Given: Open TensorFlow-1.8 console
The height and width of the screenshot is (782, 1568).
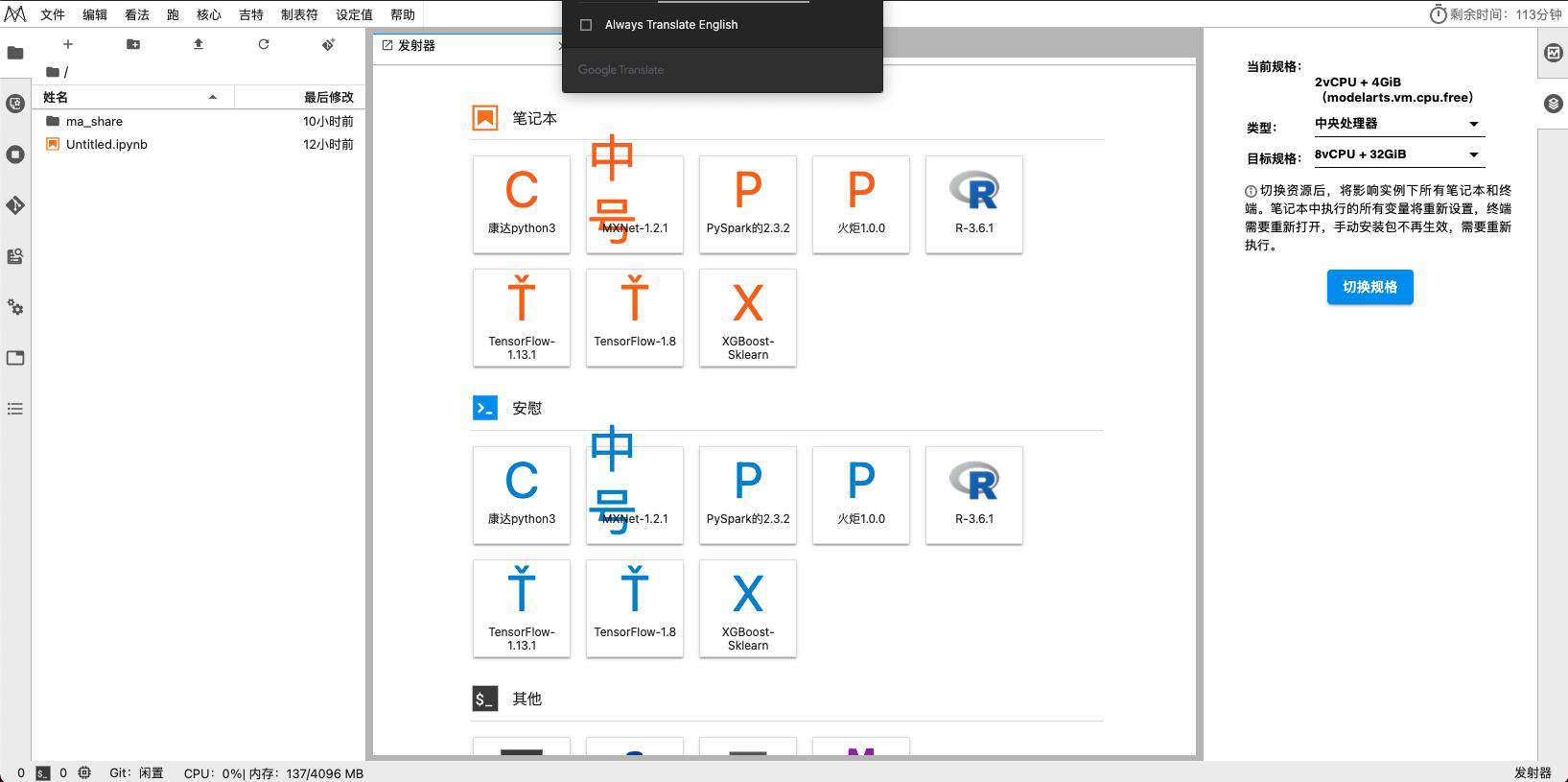Looking at the screenshot, I should [x=635, y=608].
